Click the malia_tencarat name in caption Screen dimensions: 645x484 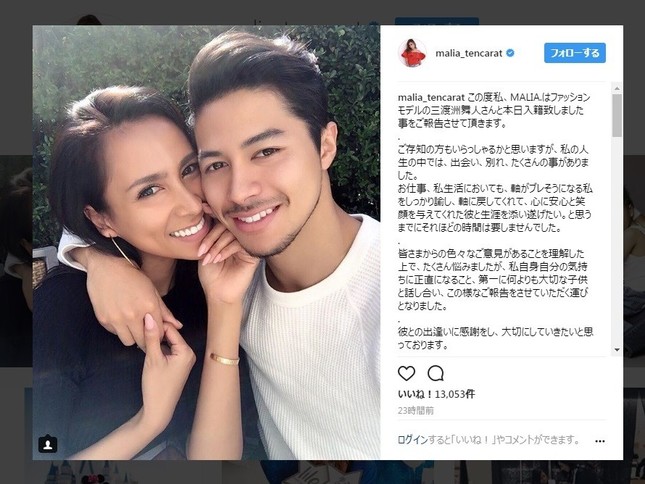[x=432, y=98]
